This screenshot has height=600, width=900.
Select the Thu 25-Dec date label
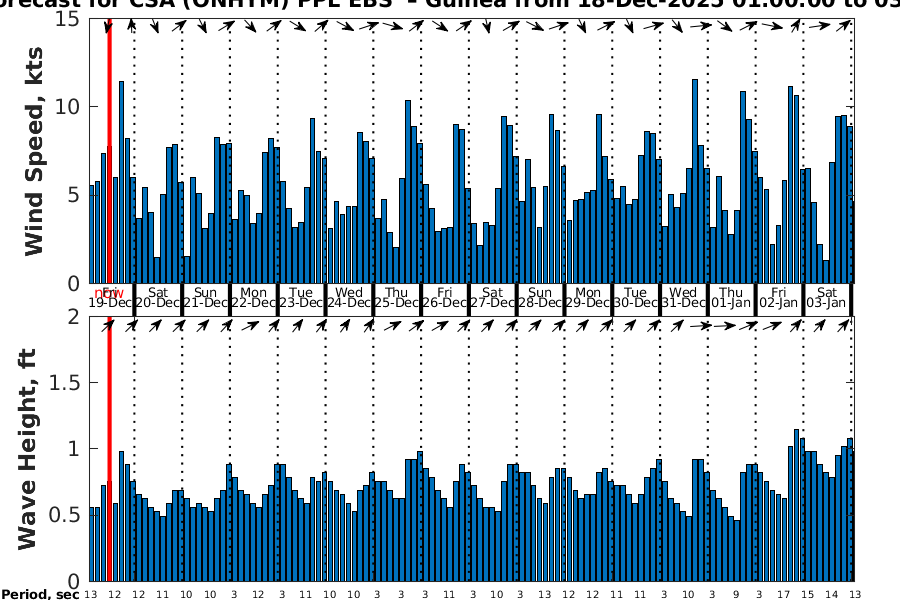point(396,297)
